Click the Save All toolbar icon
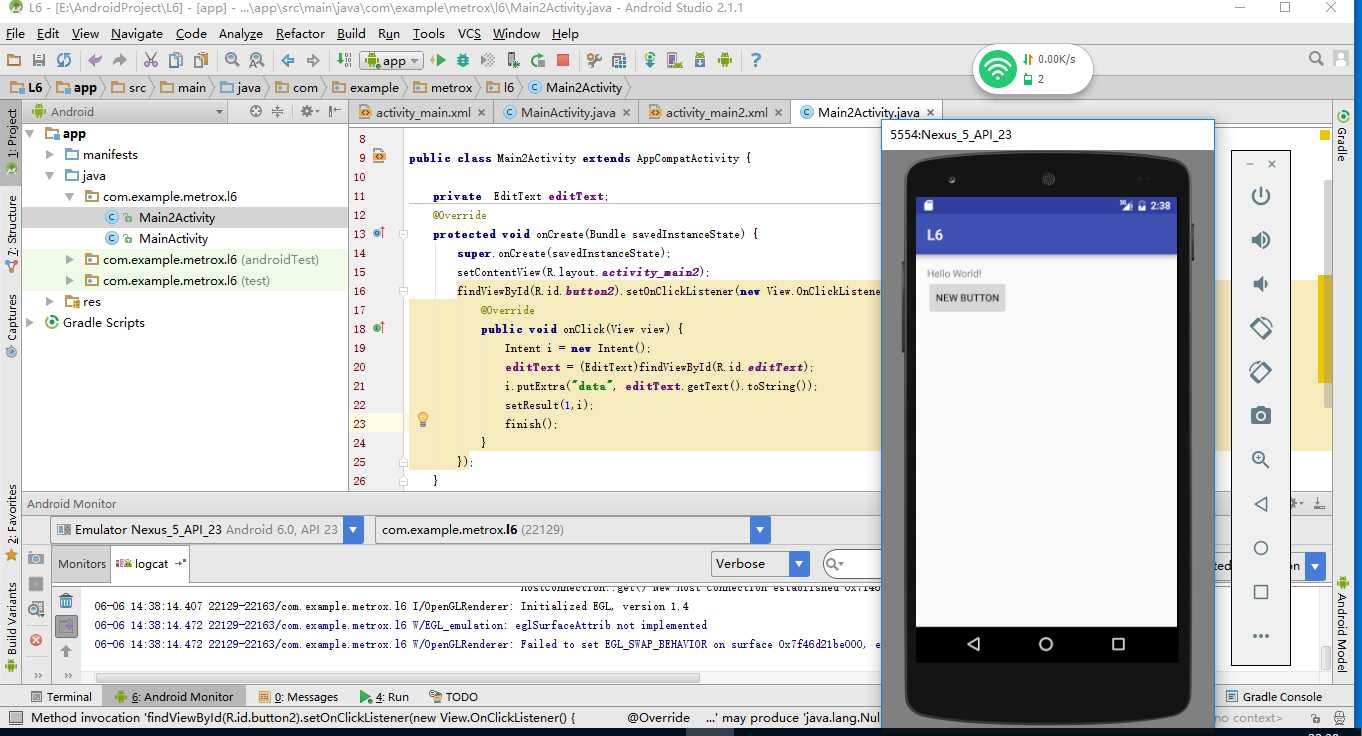Viewport: 1362px width, 736px height. [39, 60]
